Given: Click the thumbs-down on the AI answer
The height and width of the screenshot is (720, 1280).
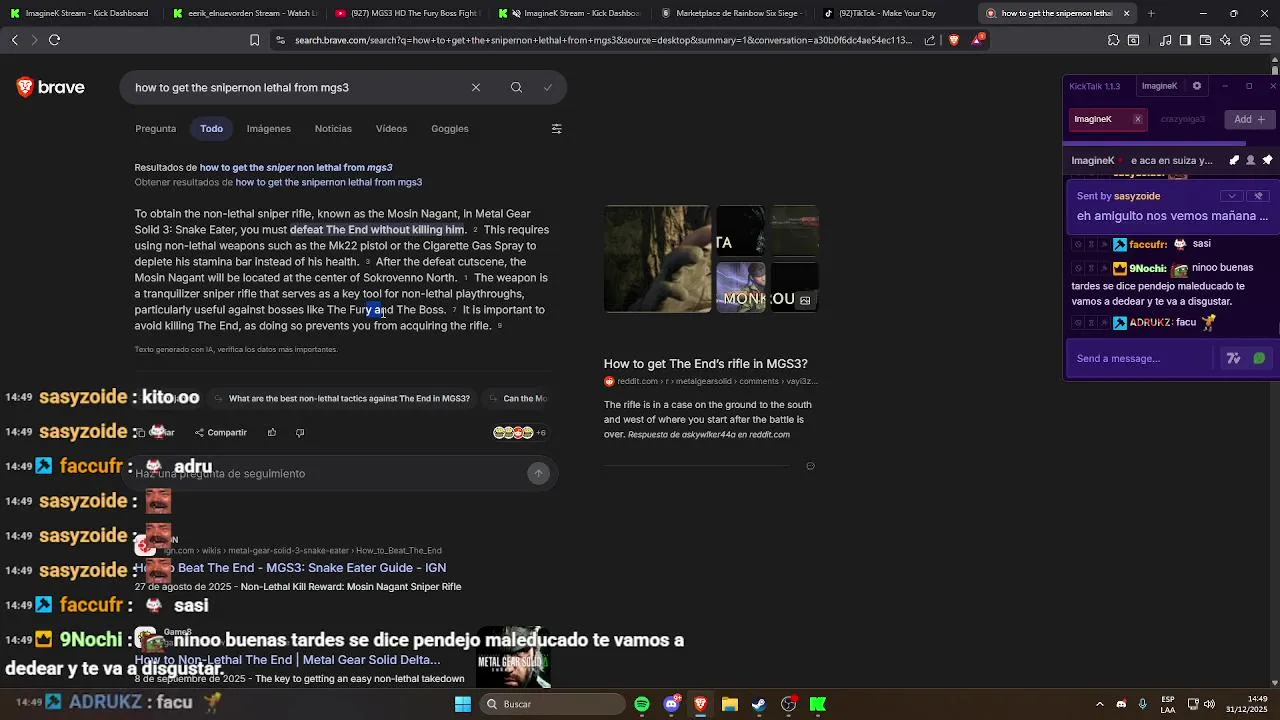Looking at the screenshot, I should click(x=300, y=433).
